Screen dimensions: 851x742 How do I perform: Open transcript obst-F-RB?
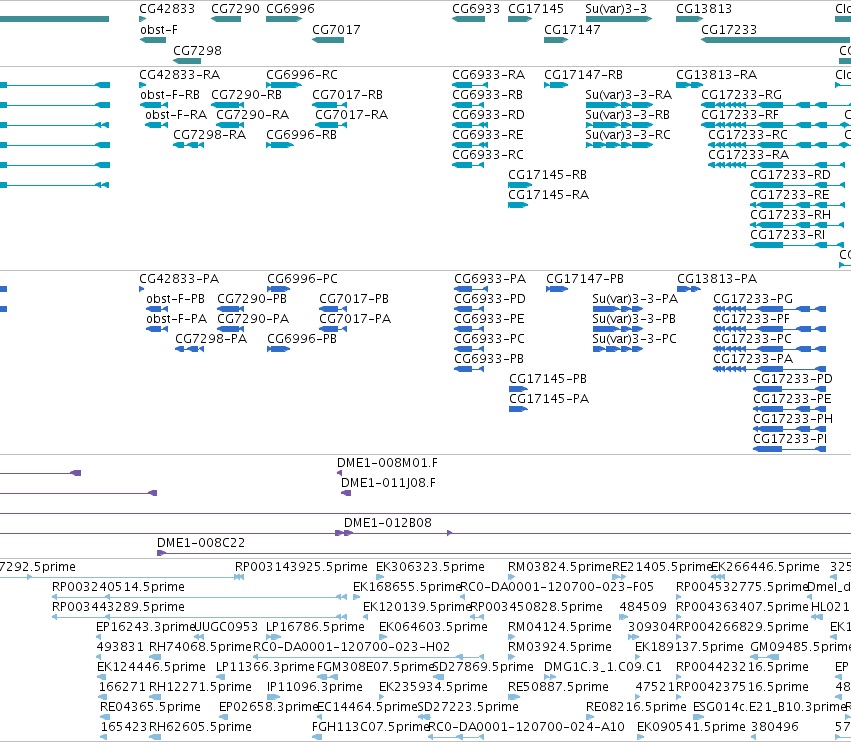(170, 95)
